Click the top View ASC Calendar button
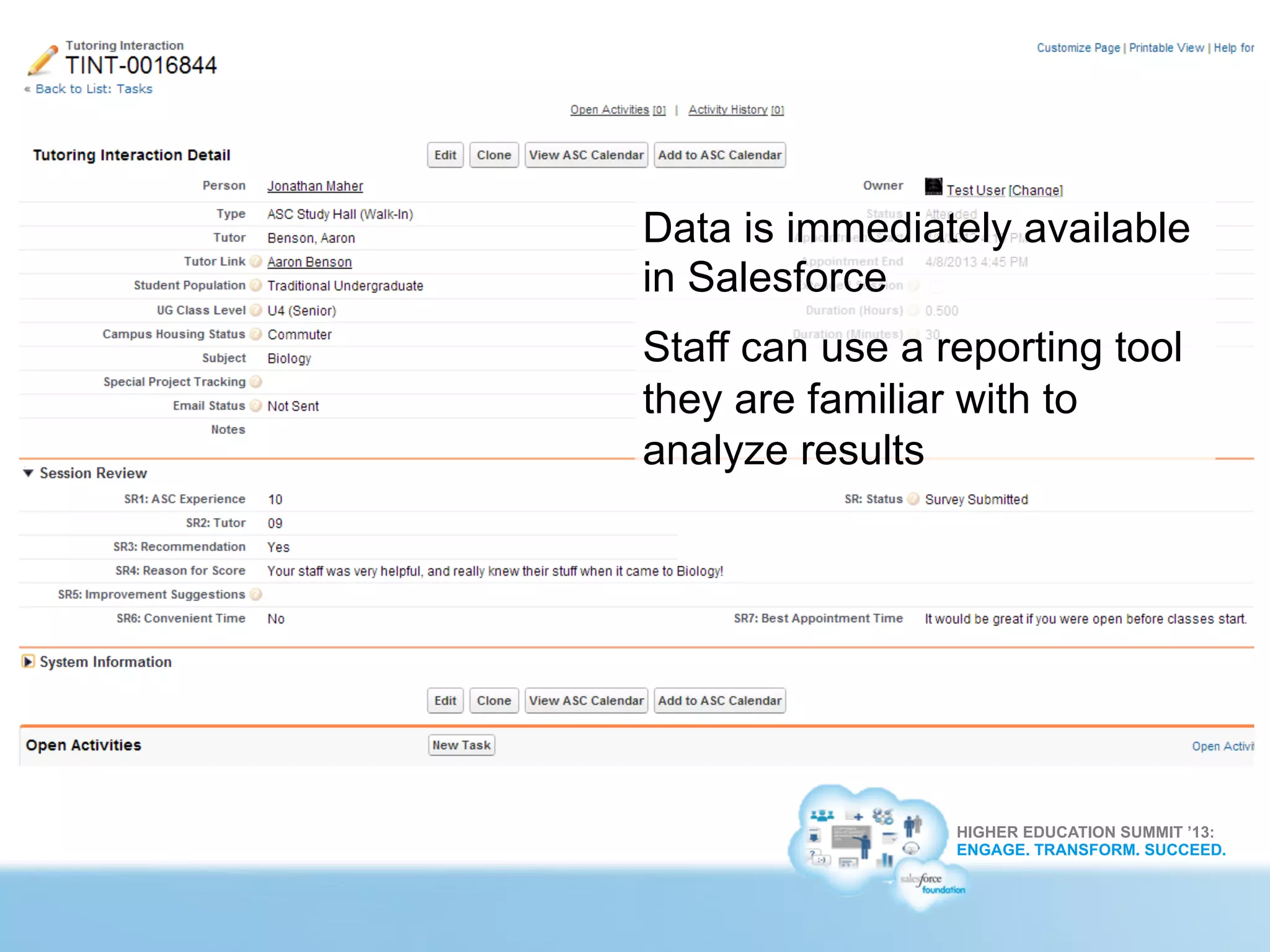1270x952 pixels. point(586,155)
